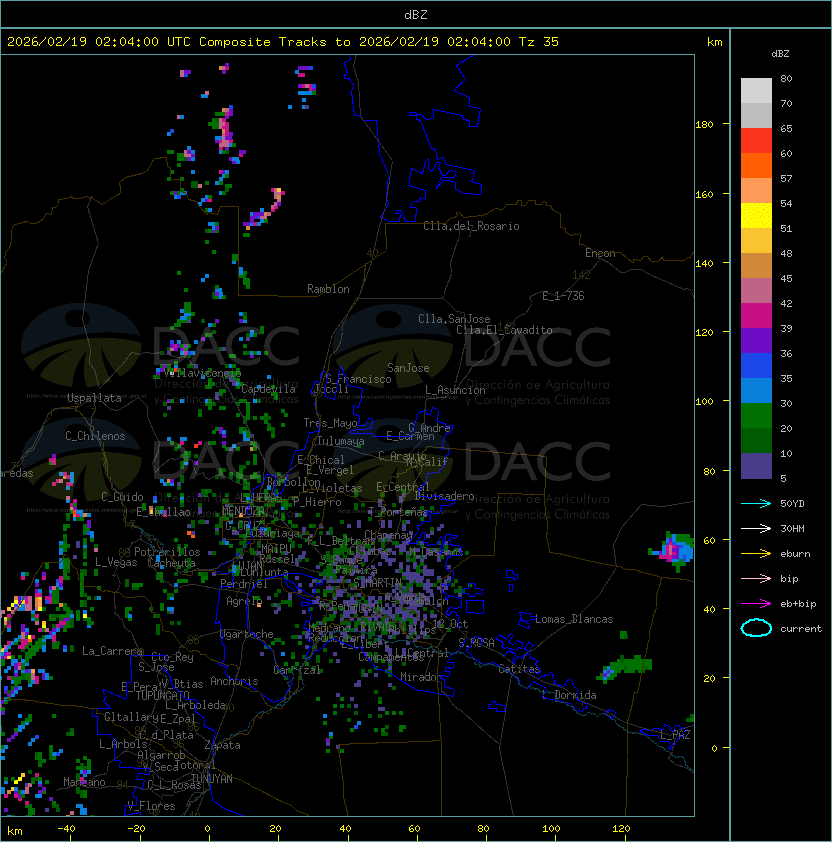Click the magenta eb+bip arrow icon

point(756,604)
